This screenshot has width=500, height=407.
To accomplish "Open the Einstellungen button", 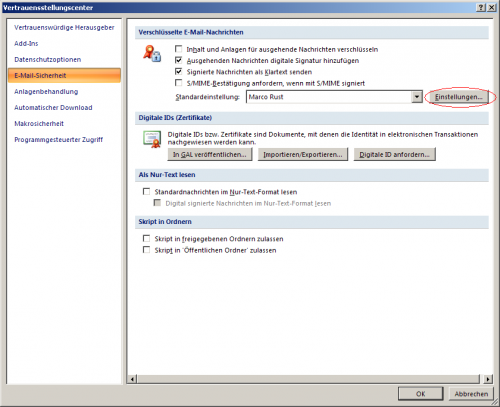I will 458,97.
